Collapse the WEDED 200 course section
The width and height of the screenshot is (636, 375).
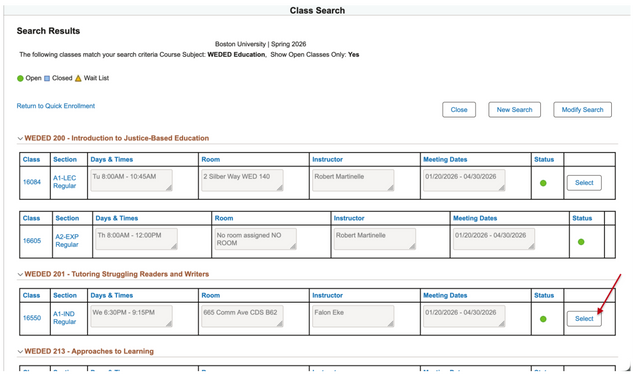[x=20, y=138]
